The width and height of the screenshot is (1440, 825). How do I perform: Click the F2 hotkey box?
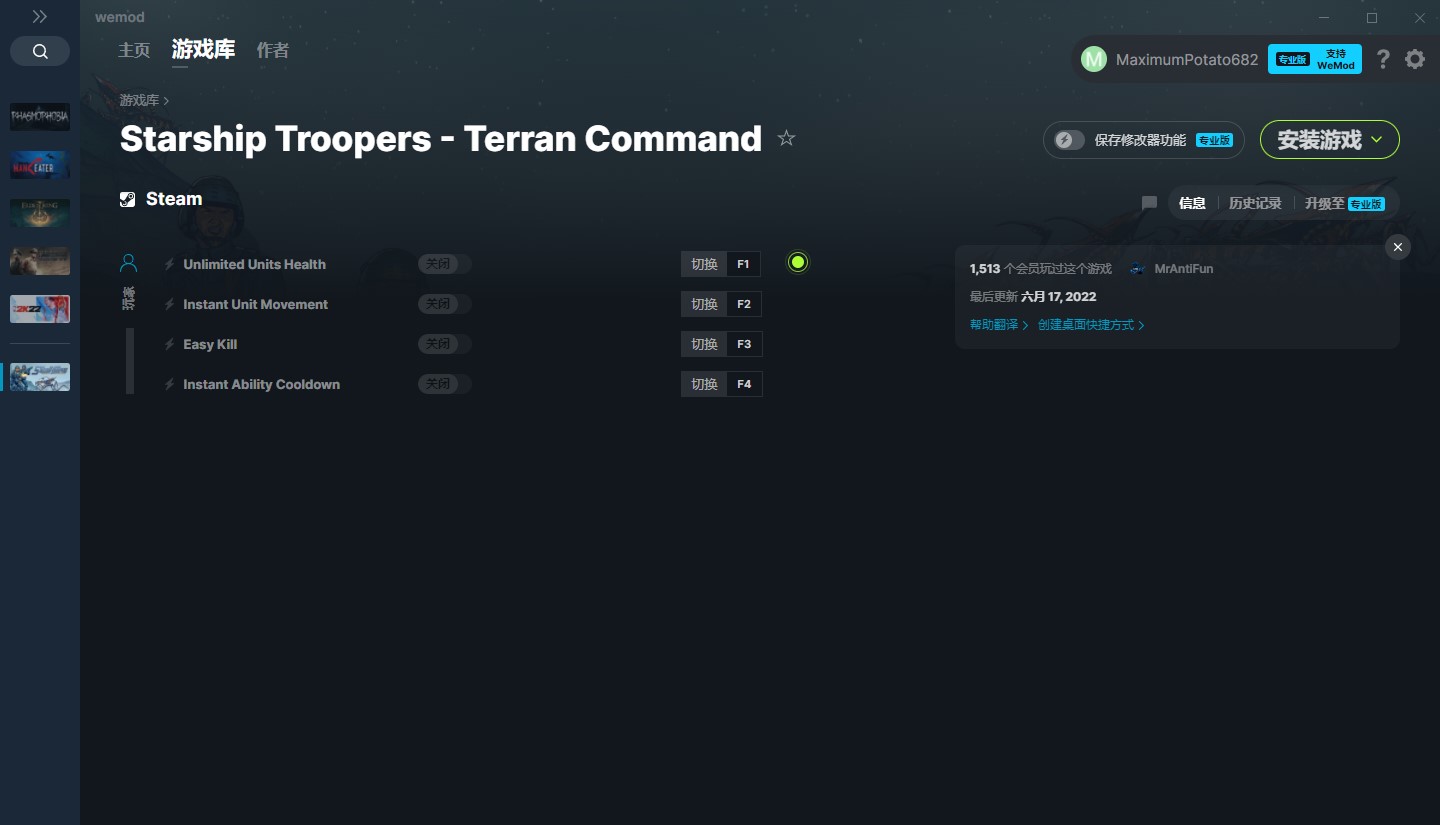point(743,304)
